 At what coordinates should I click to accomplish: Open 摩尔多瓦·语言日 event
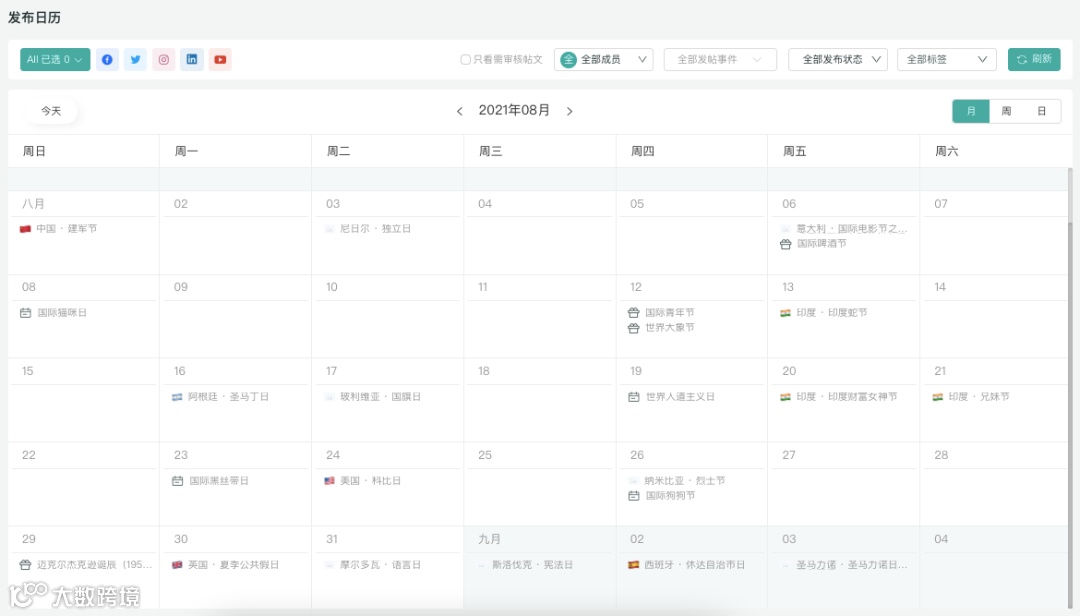click(373, 565)
